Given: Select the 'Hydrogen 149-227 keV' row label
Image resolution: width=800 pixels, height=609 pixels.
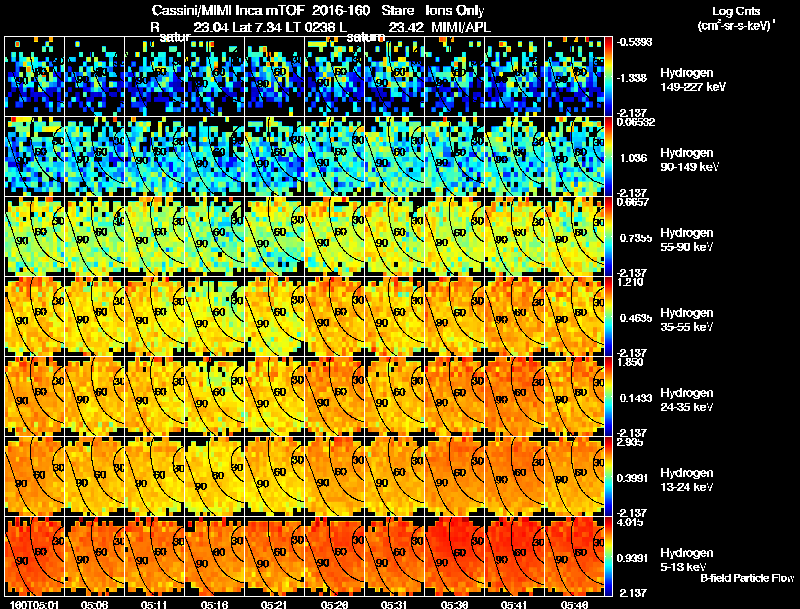Looking at the screenshot, I should point(693,80).
